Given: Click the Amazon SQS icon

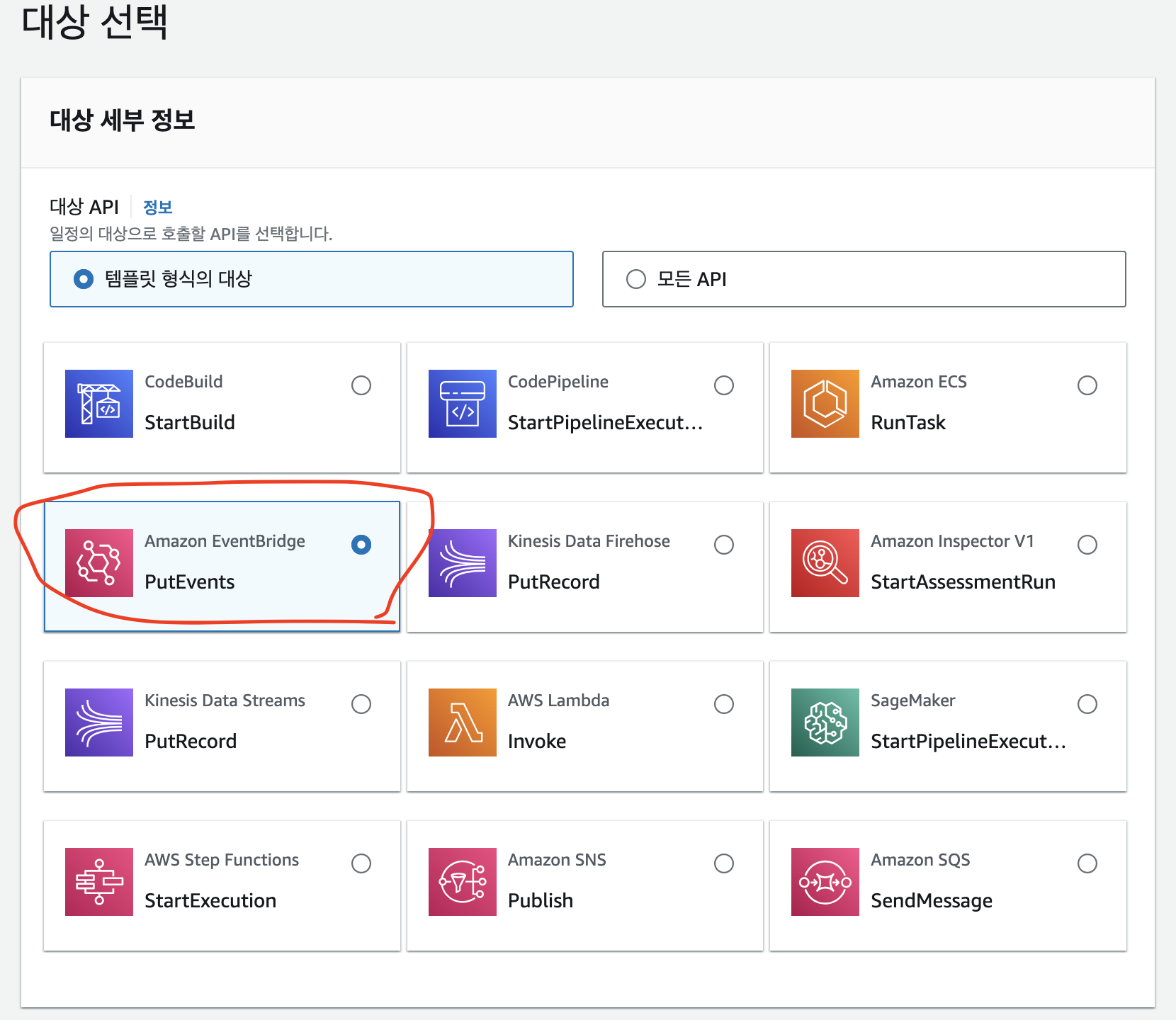Looking at the screenshot, I should pos(825,882).
